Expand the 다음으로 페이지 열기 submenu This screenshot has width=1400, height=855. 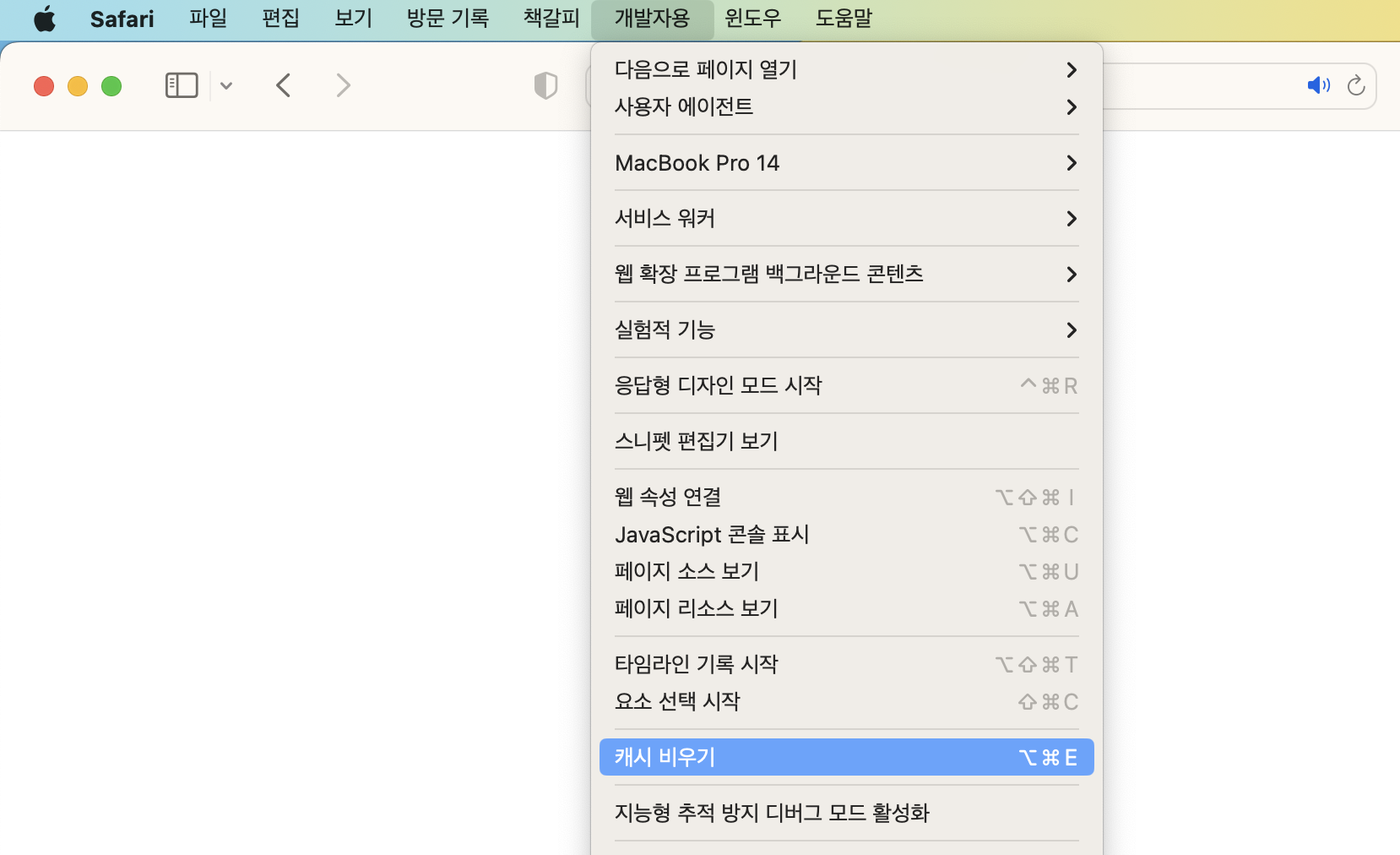pyautogui.click(x=846, y=69)
